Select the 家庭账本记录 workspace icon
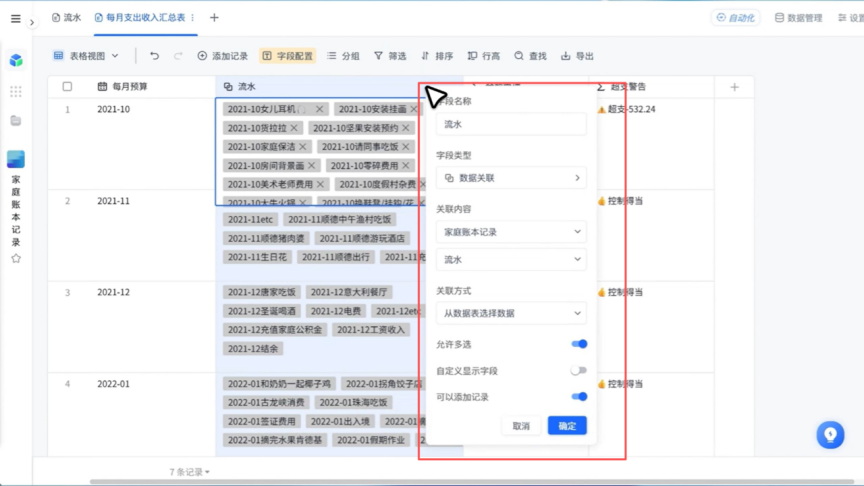The height and width of the screenshot is (486, 864). click(15, 159)
